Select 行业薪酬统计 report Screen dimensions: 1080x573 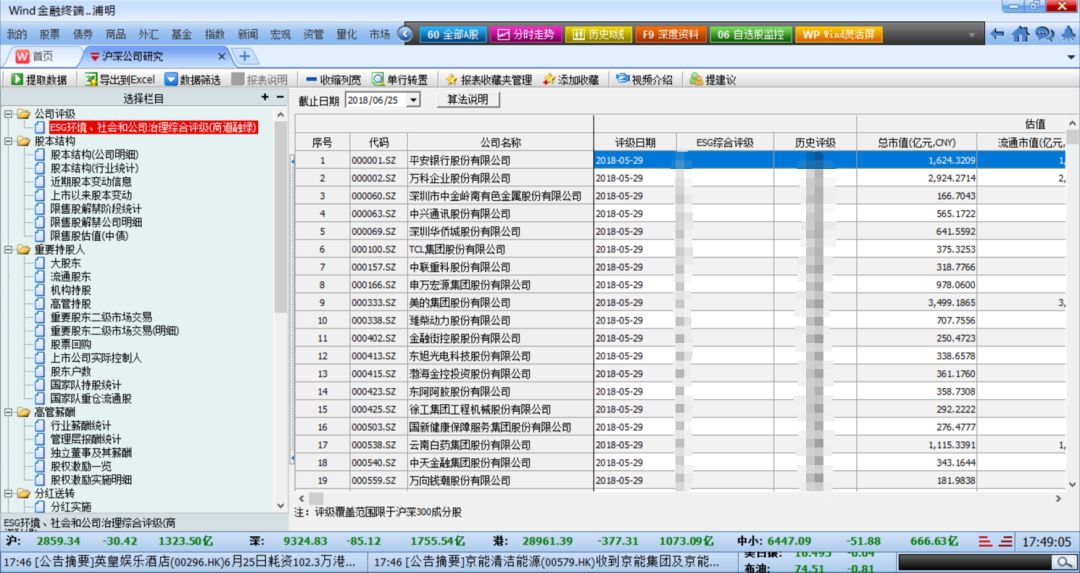tap(81, 426)
